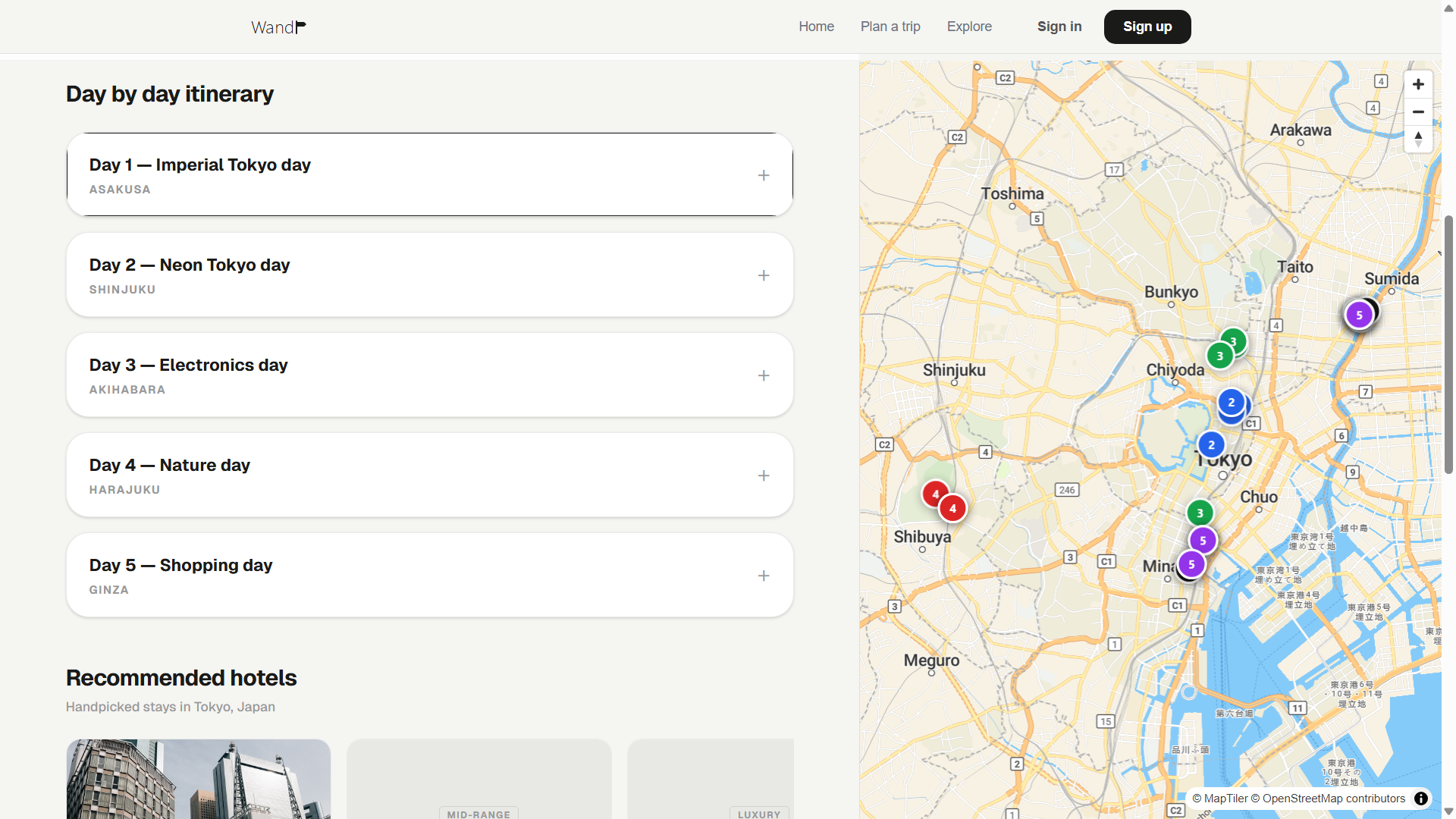This screenshot has height=819, width=1456.
Task: Expand Day 3 Electronics day plus icon
Action: (764, 375)
